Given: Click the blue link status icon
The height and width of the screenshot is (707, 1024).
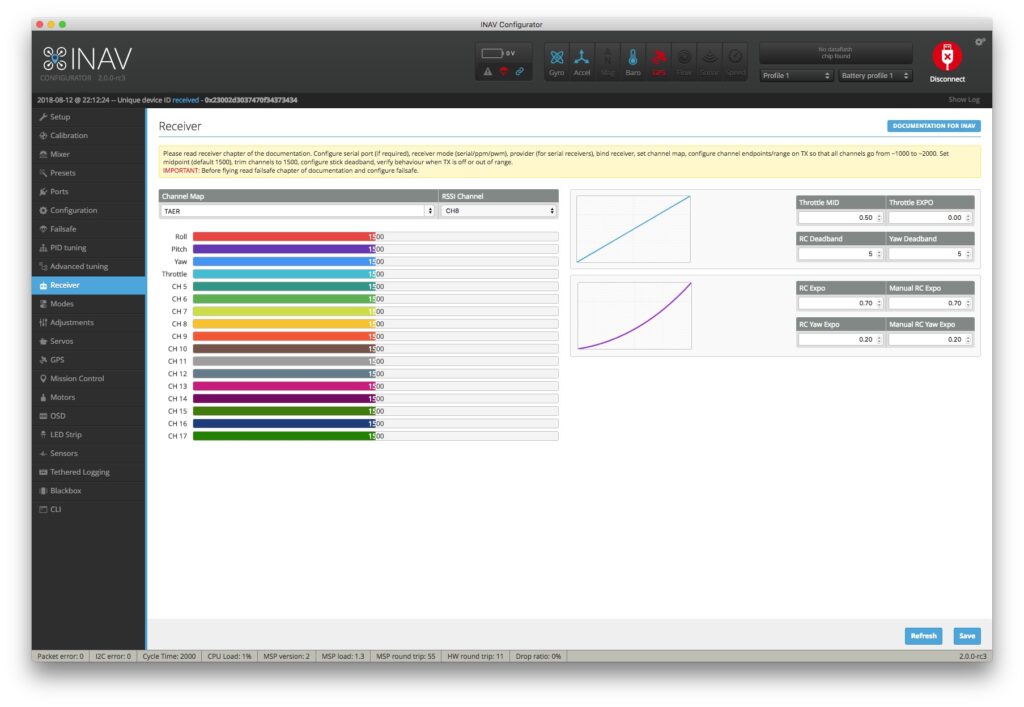Looking at the screenshot, I should point(519,71).
